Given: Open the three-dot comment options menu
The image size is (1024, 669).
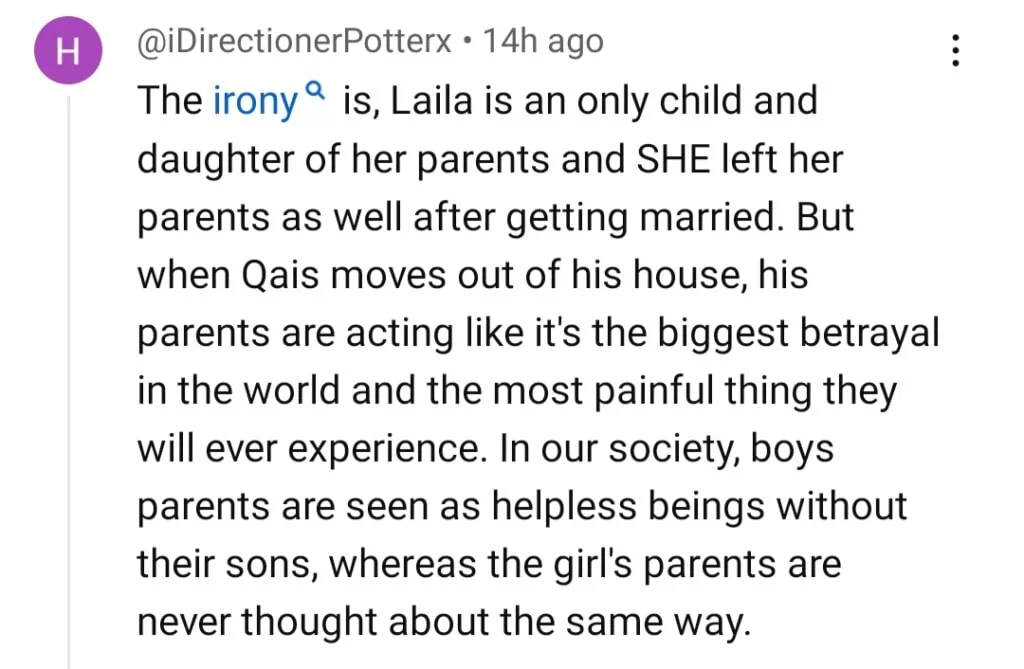Looking at the screenshot, I should tap(955, 49).
